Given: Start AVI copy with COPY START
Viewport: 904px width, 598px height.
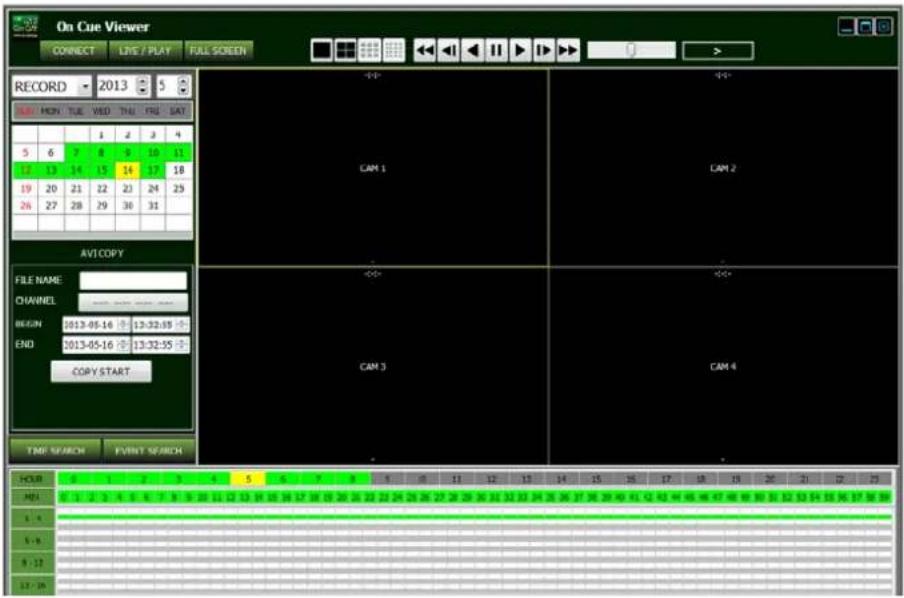Looking at the screenshot, I should click(x=101, y=371).
